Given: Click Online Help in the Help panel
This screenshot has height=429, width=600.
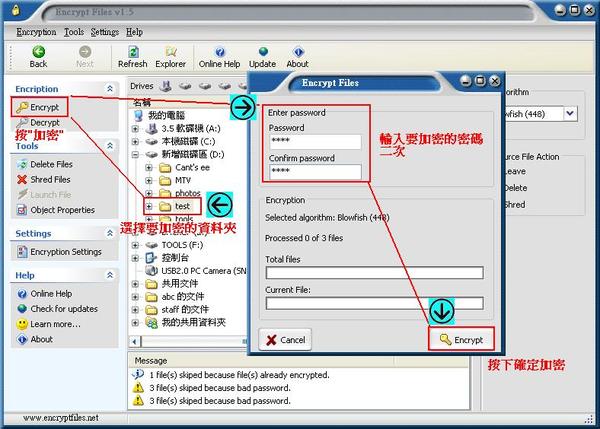Looking at the screenshot, I should pos(44,294).
